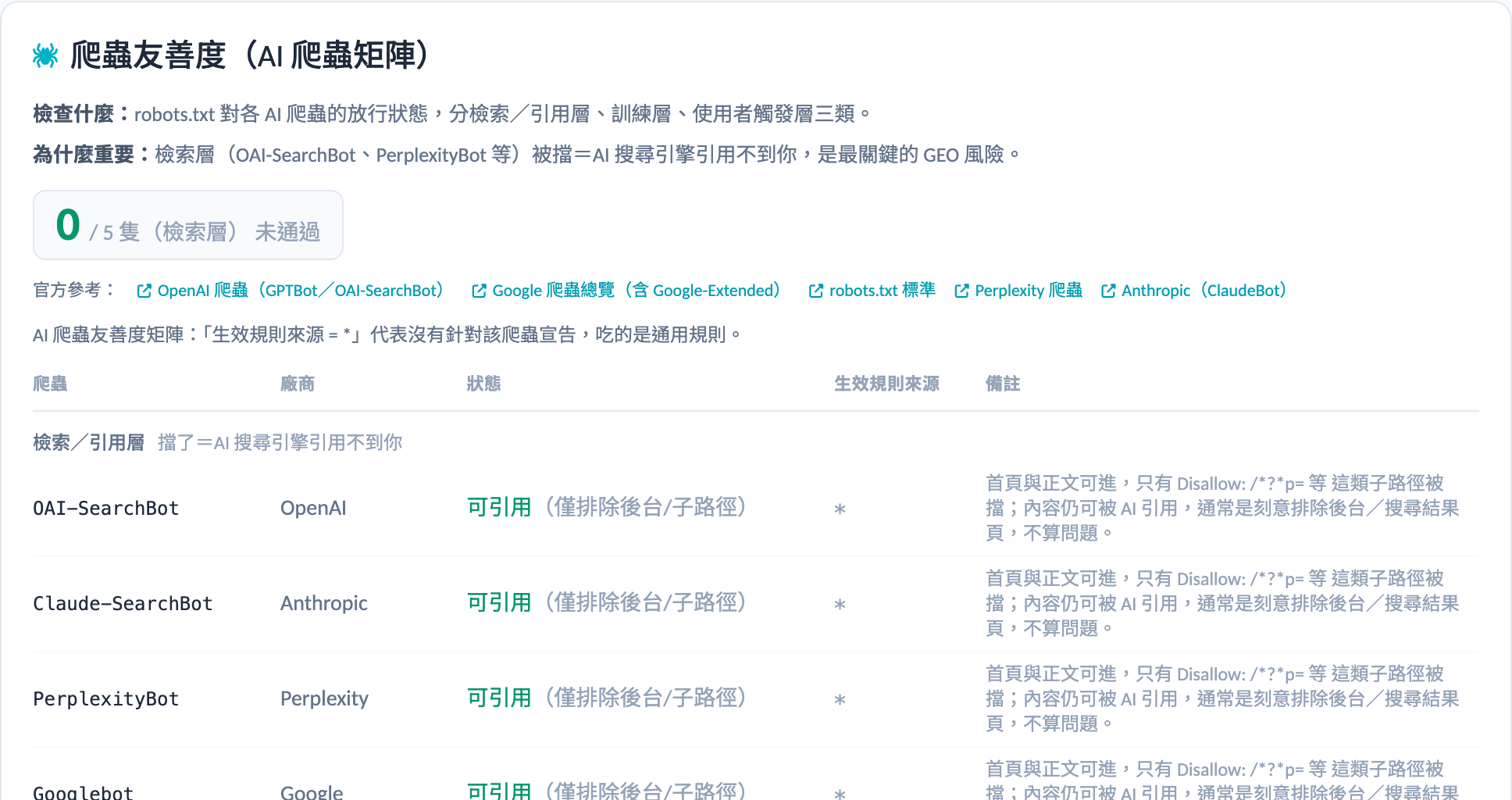Screen dimensions: 1512x800
Task: Click the AI 爬蟲友善度矩陣 explanation line
Action: (x=387, y=335)
